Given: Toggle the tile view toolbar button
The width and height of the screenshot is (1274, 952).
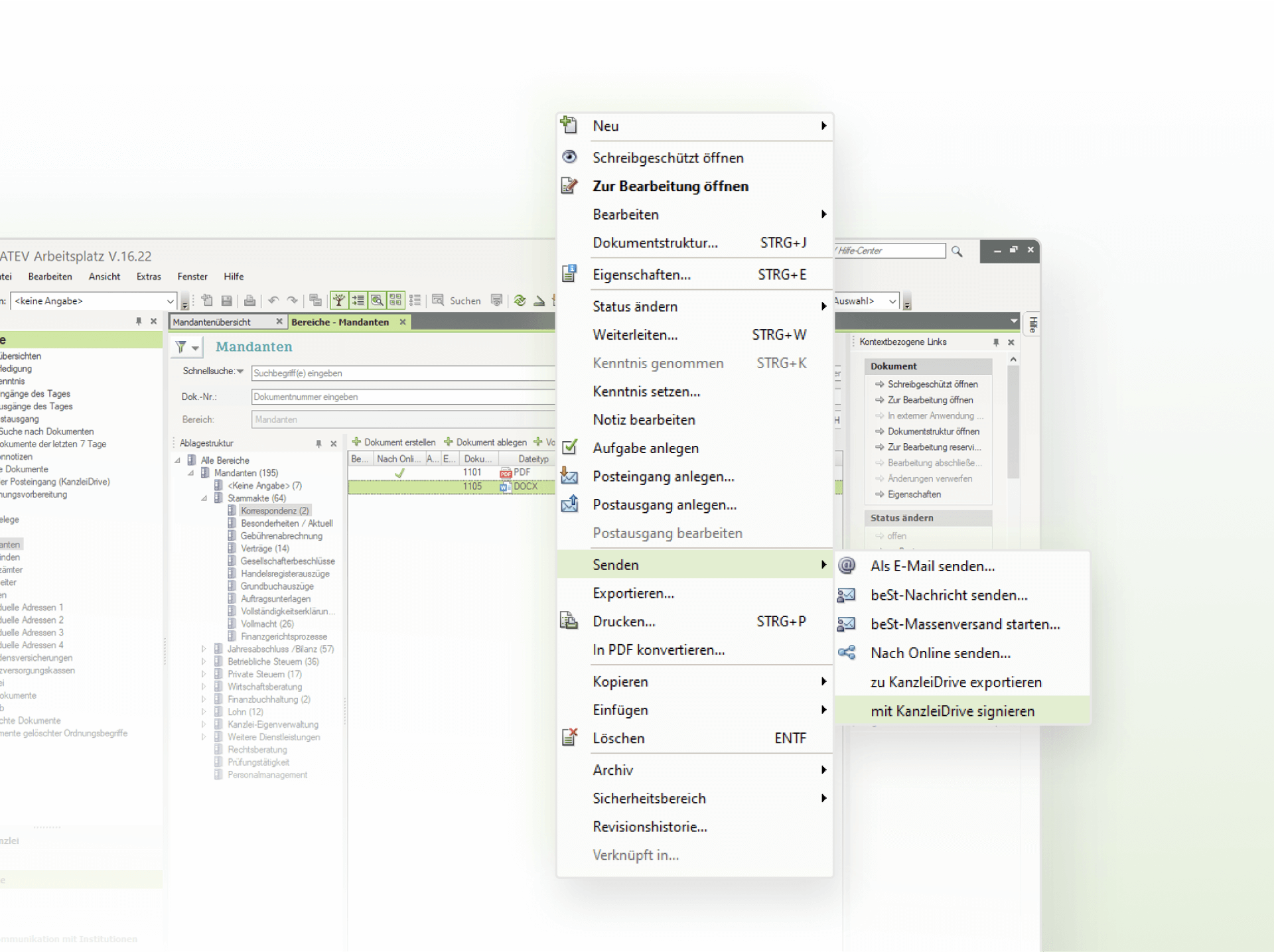Looking at the screenshot, I should pos(396,301).
